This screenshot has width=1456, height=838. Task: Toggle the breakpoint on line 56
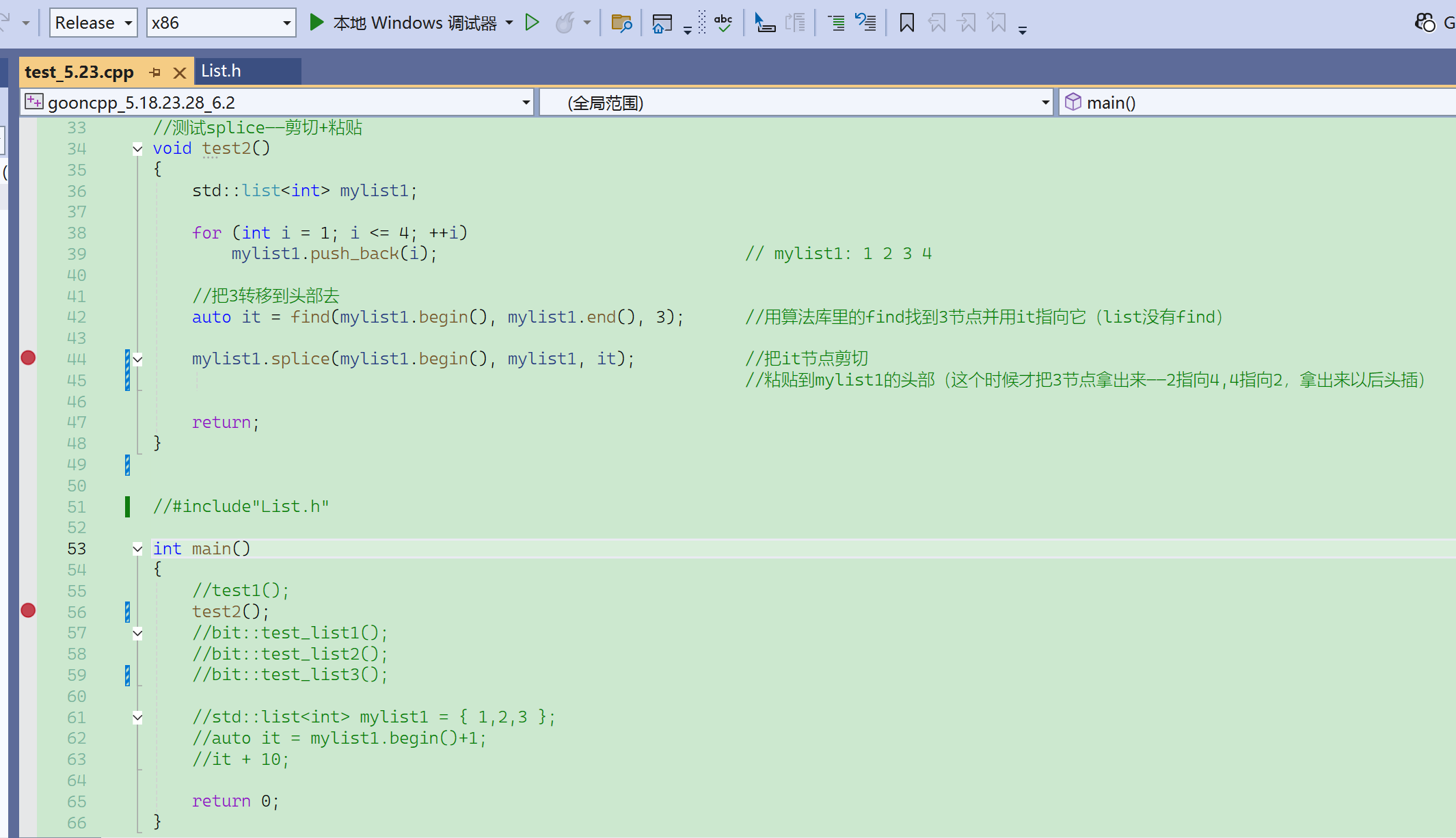[28, 611]
